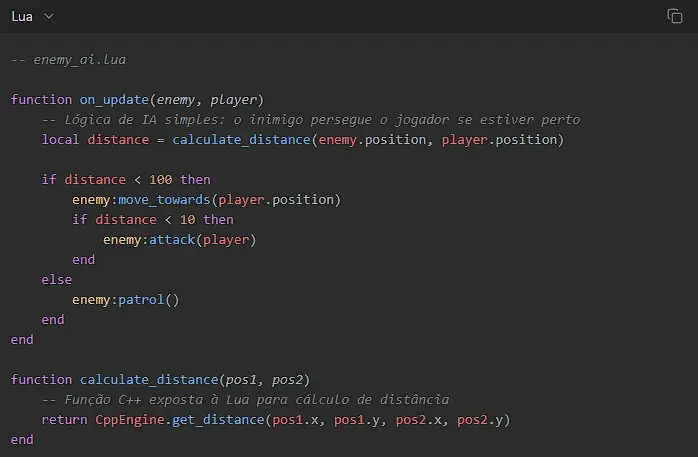Image resolution: width=698 pixels, height=457 pixels.
Task: Click the 'return' keyword
Action: click(64, 420)
